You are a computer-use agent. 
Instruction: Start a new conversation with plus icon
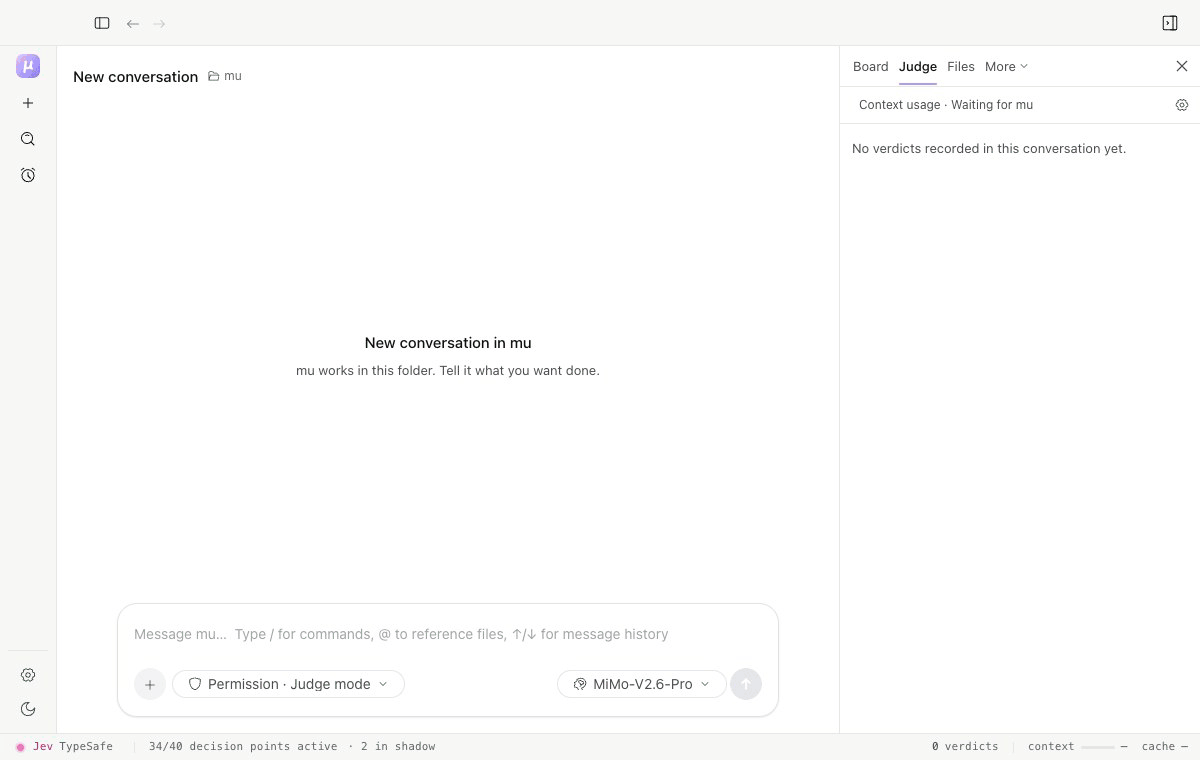pyautogui.click(x=28, y=103)
